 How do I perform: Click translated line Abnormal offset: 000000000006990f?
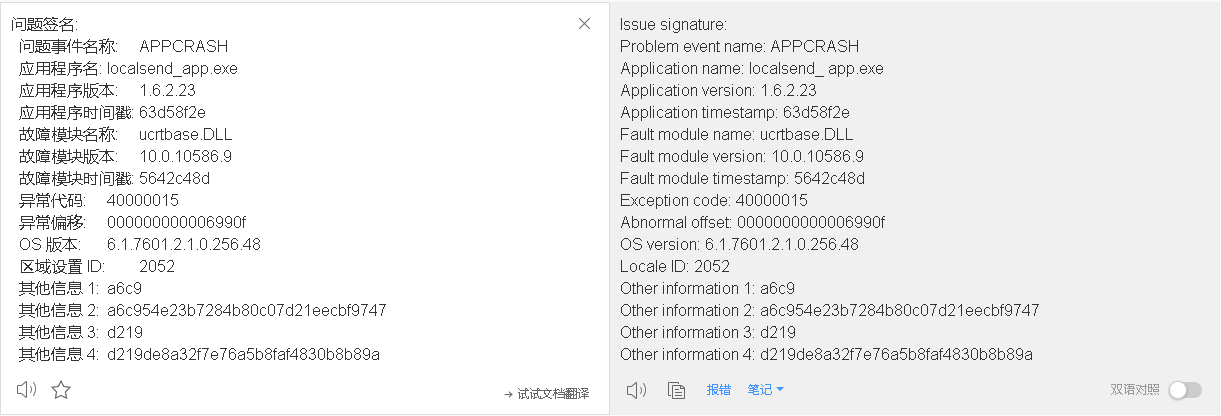[752, 222]
